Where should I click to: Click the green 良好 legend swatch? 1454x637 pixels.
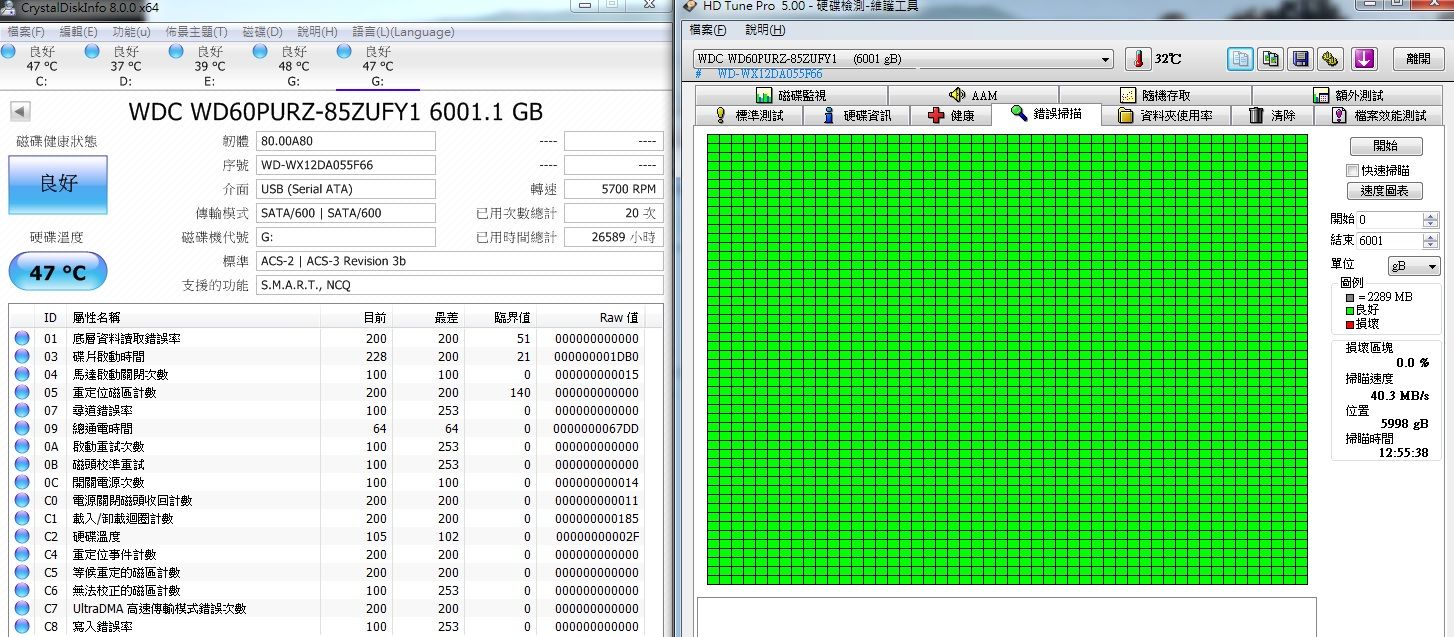[1350, 310]
